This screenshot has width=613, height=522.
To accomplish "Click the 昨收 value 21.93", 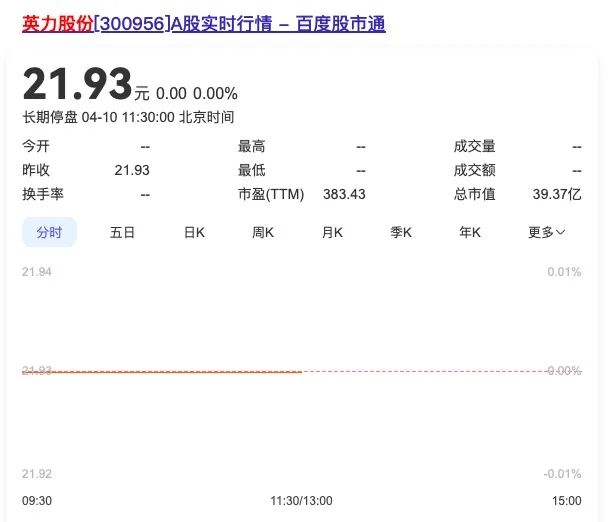I will pos(132,170).
